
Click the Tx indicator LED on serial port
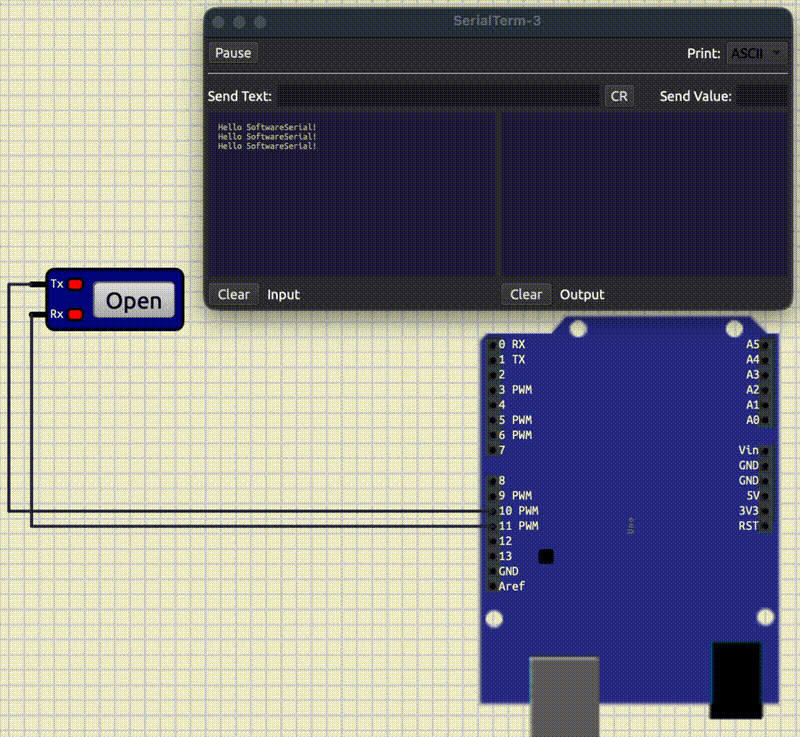[75, 284]
